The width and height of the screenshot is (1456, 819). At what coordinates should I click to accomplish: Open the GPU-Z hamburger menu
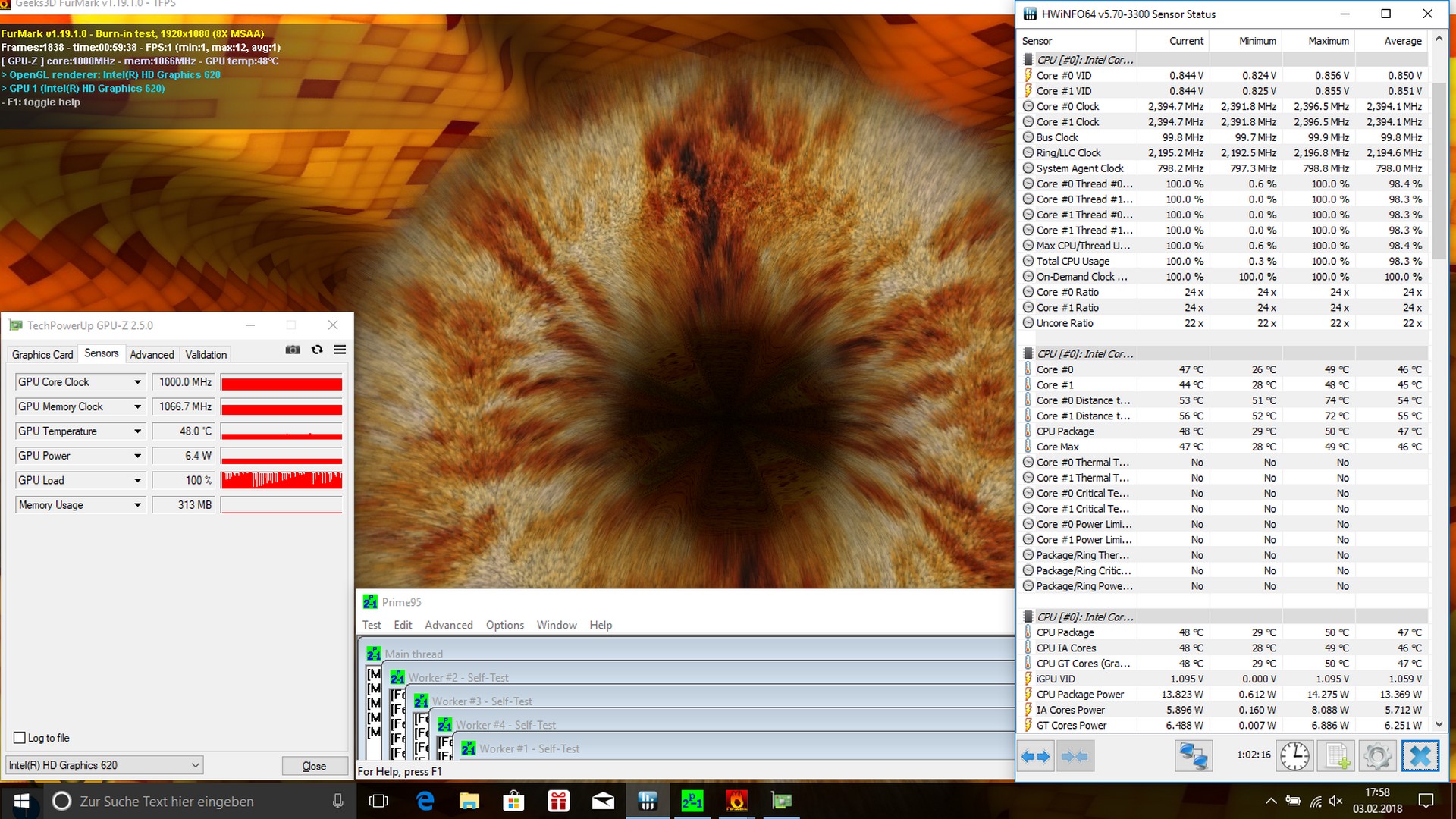(340, 350)
